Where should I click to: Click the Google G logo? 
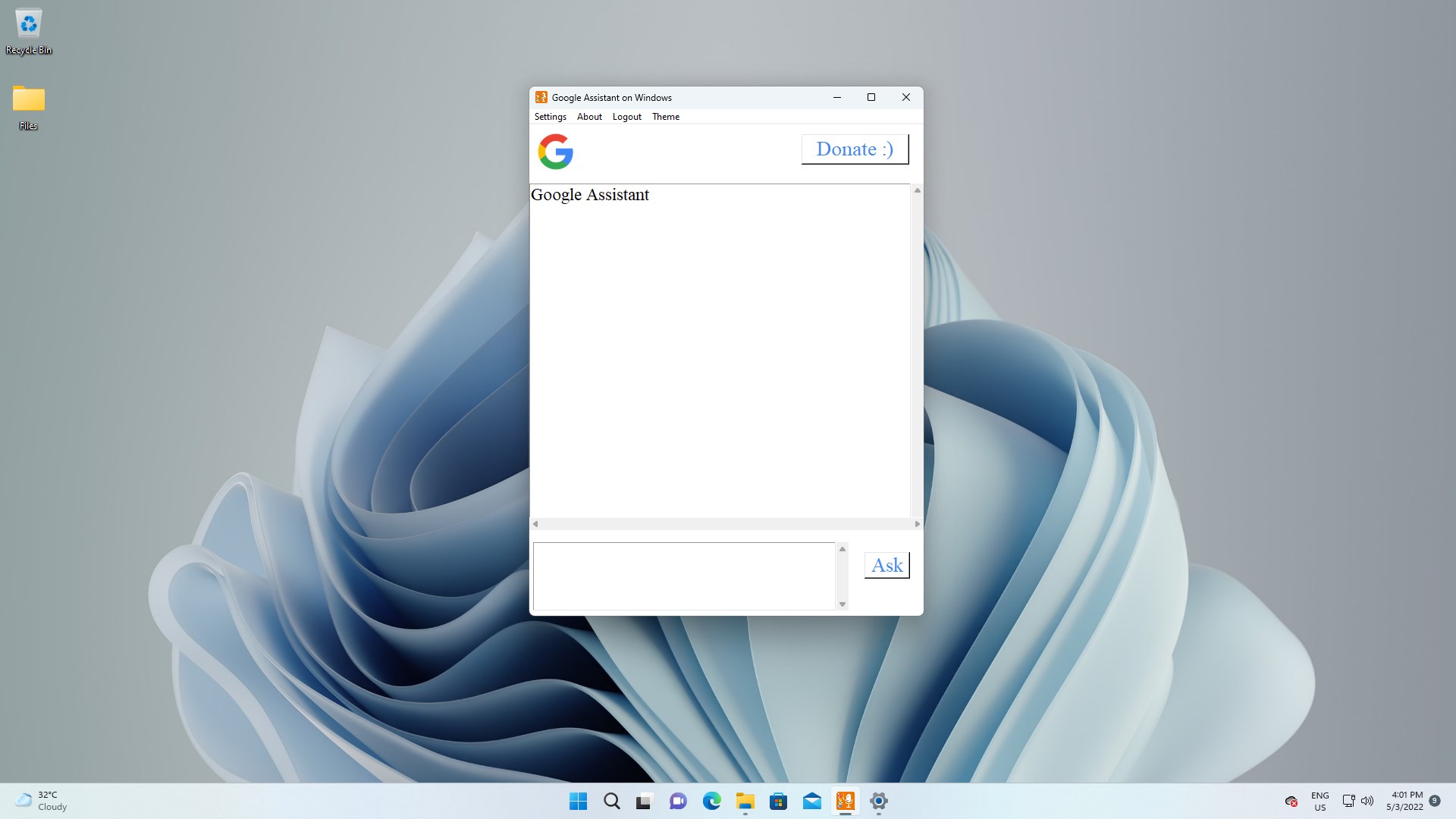point(555,152)
